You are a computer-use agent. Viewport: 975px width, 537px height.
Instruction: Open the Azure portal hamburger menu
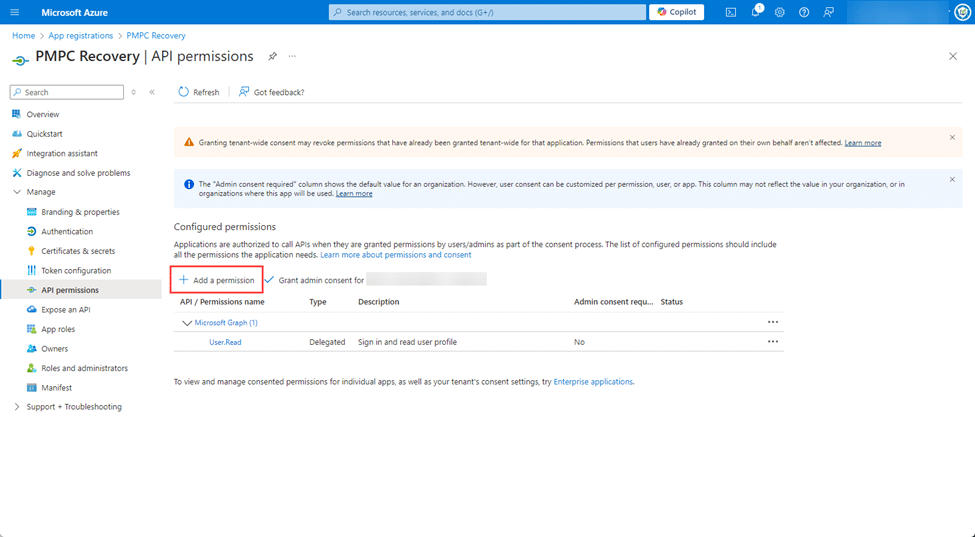(x=14, y=12)
